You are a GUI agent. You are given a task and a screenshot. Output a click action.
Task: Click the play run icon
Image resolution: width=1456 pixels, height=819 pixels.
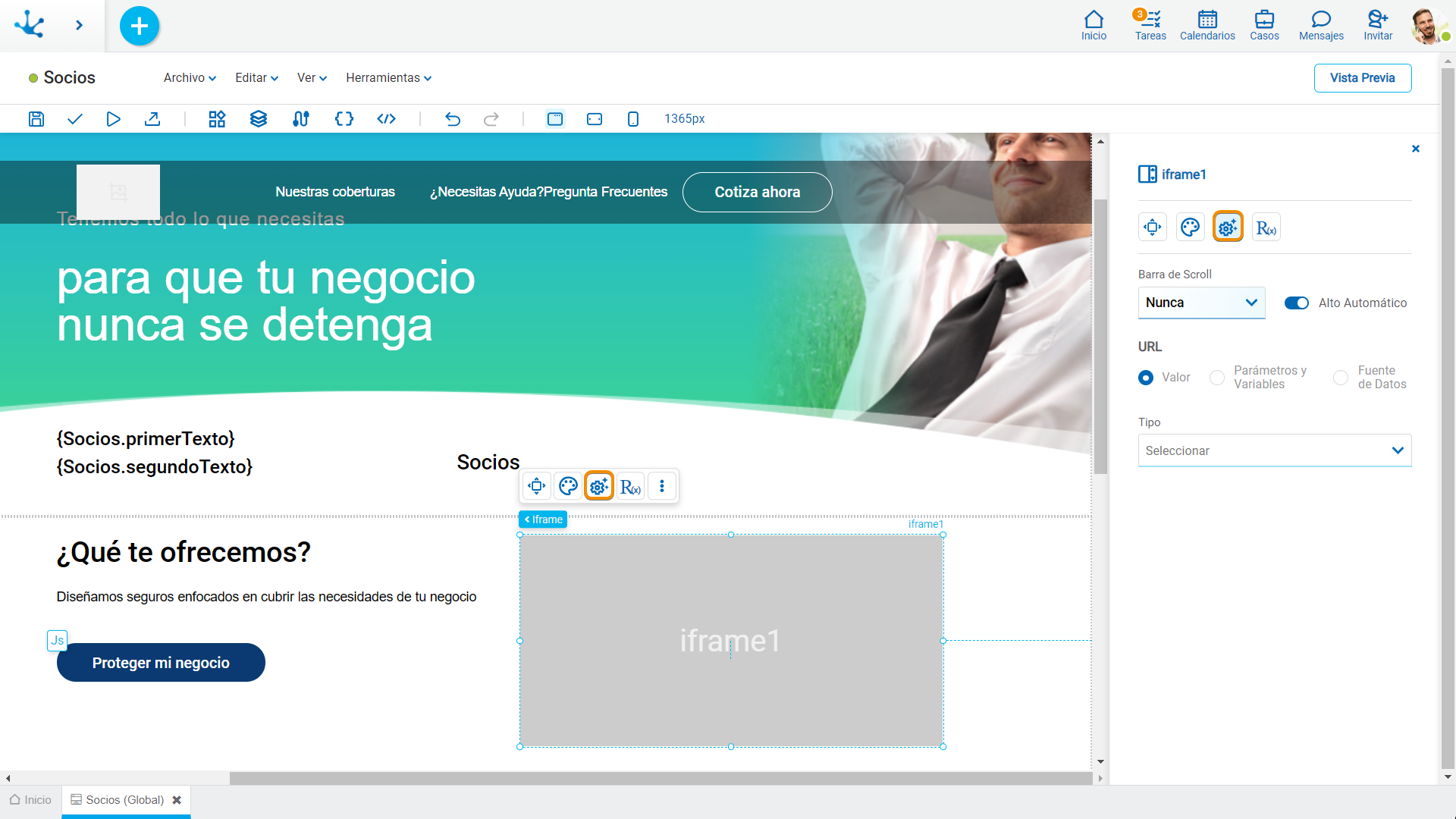point(113,119)
